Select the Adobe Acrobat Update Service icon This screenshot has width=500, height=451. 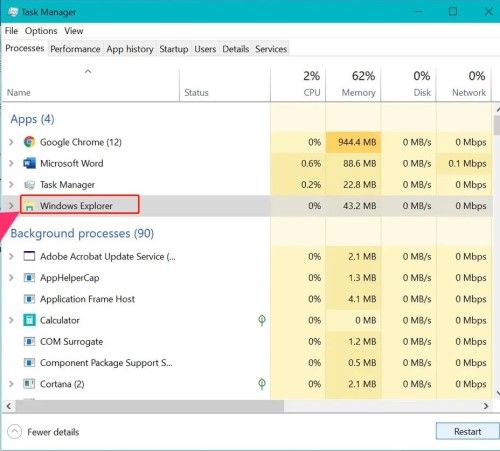click(29, 256)
